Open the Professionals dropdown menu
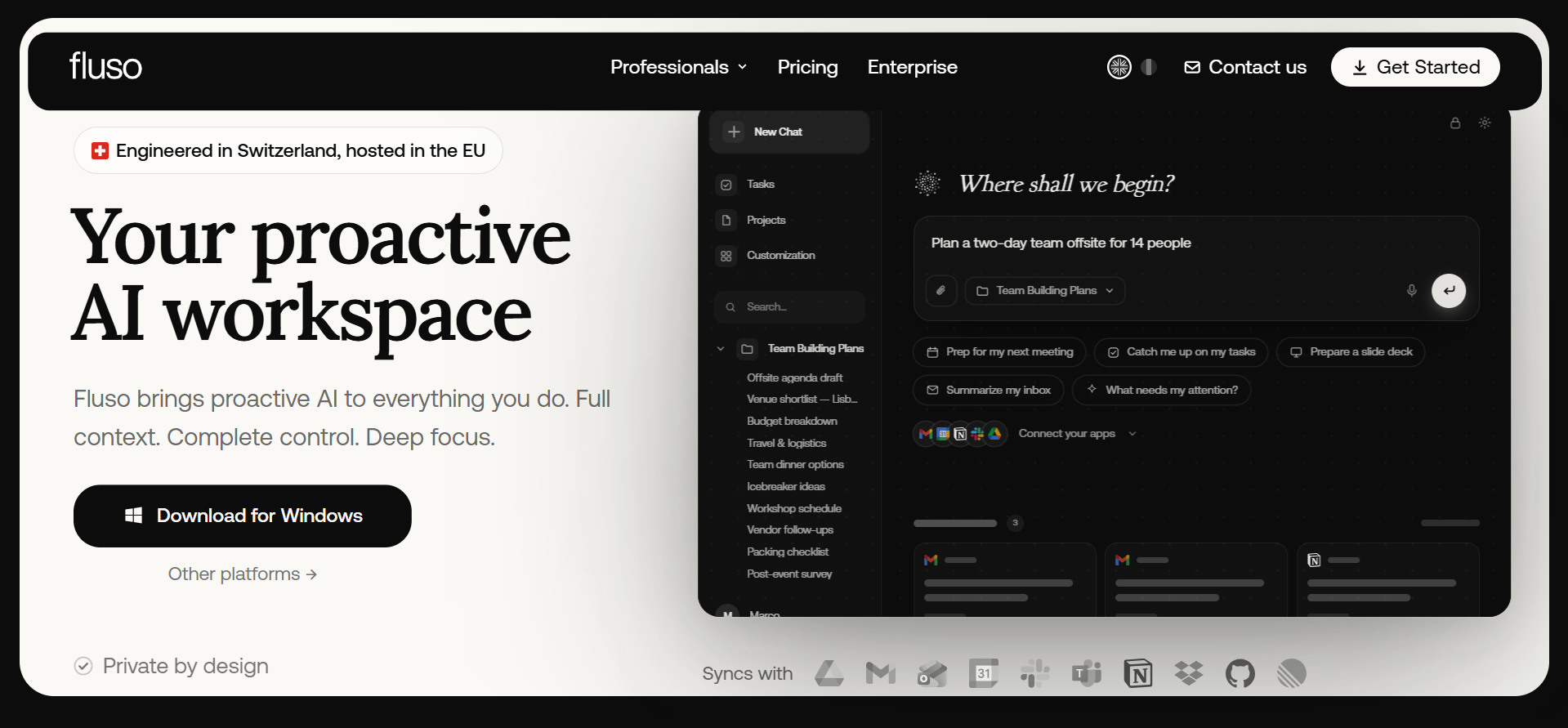 coord(678,67)
